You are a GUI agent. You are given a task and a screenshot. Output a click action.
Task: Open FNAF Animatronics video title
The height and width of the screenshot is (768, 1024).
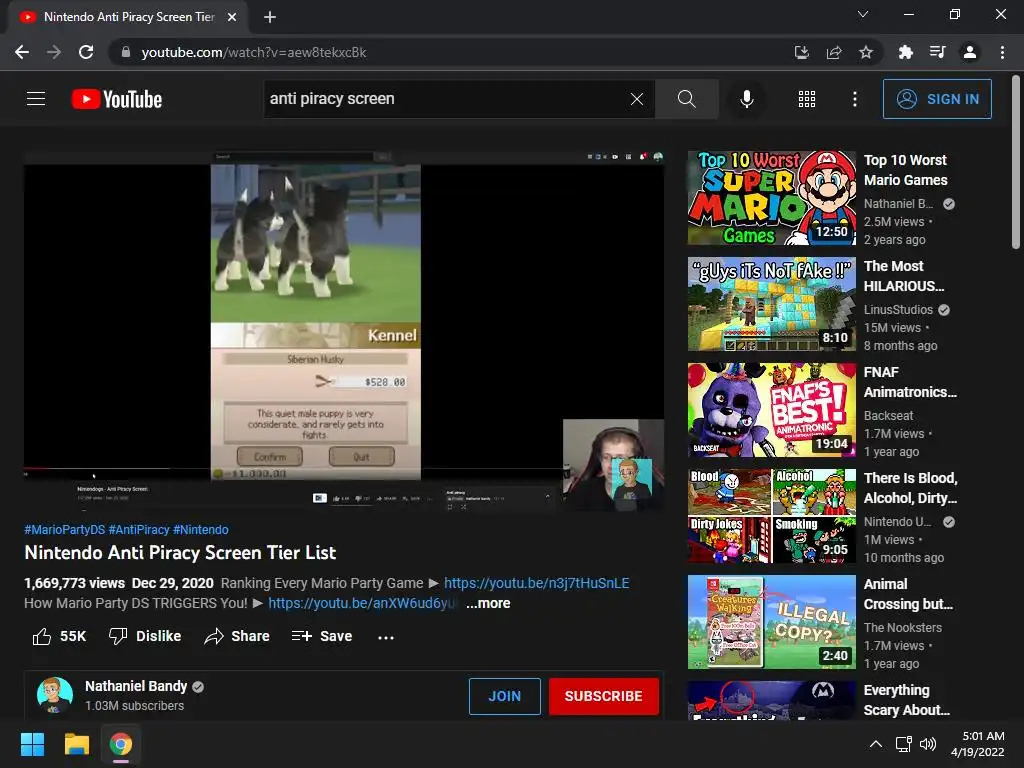tap(910, 382)
